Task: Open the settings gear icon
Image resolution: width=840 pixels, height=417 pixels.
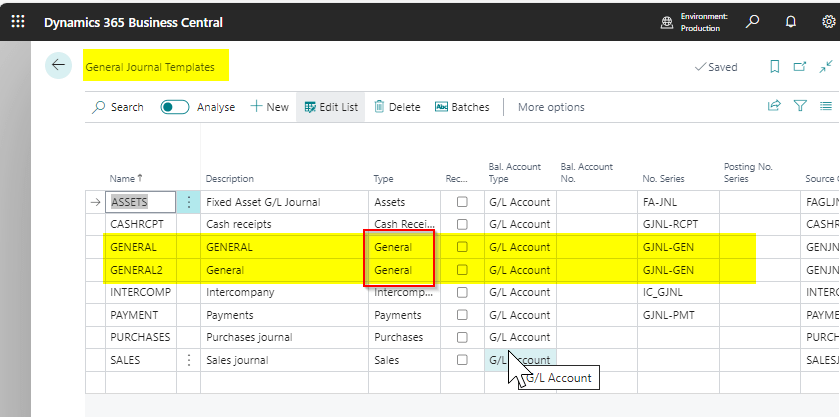Action: (827, 21)
